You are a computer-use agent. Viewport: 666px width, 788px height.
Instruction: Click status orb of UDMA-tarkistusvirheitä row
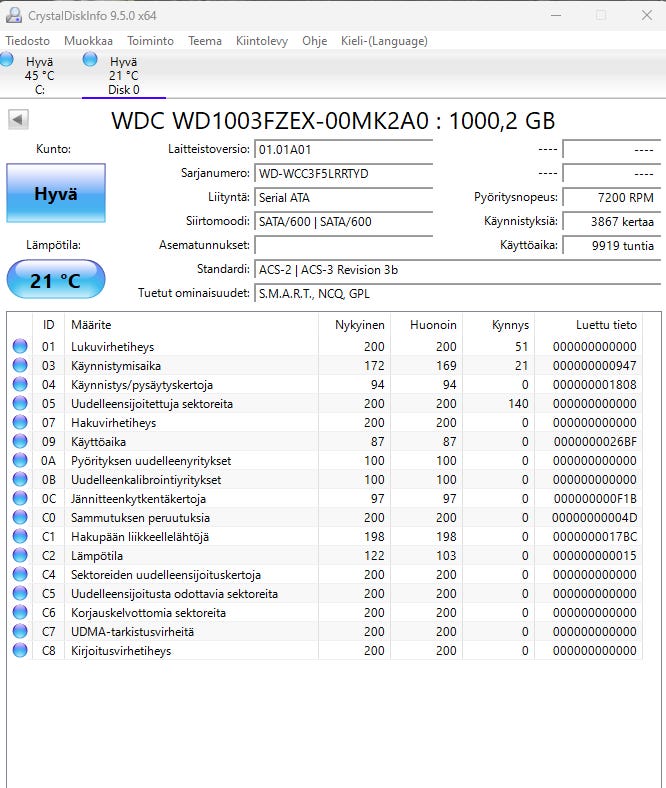[x=20, y=631]
